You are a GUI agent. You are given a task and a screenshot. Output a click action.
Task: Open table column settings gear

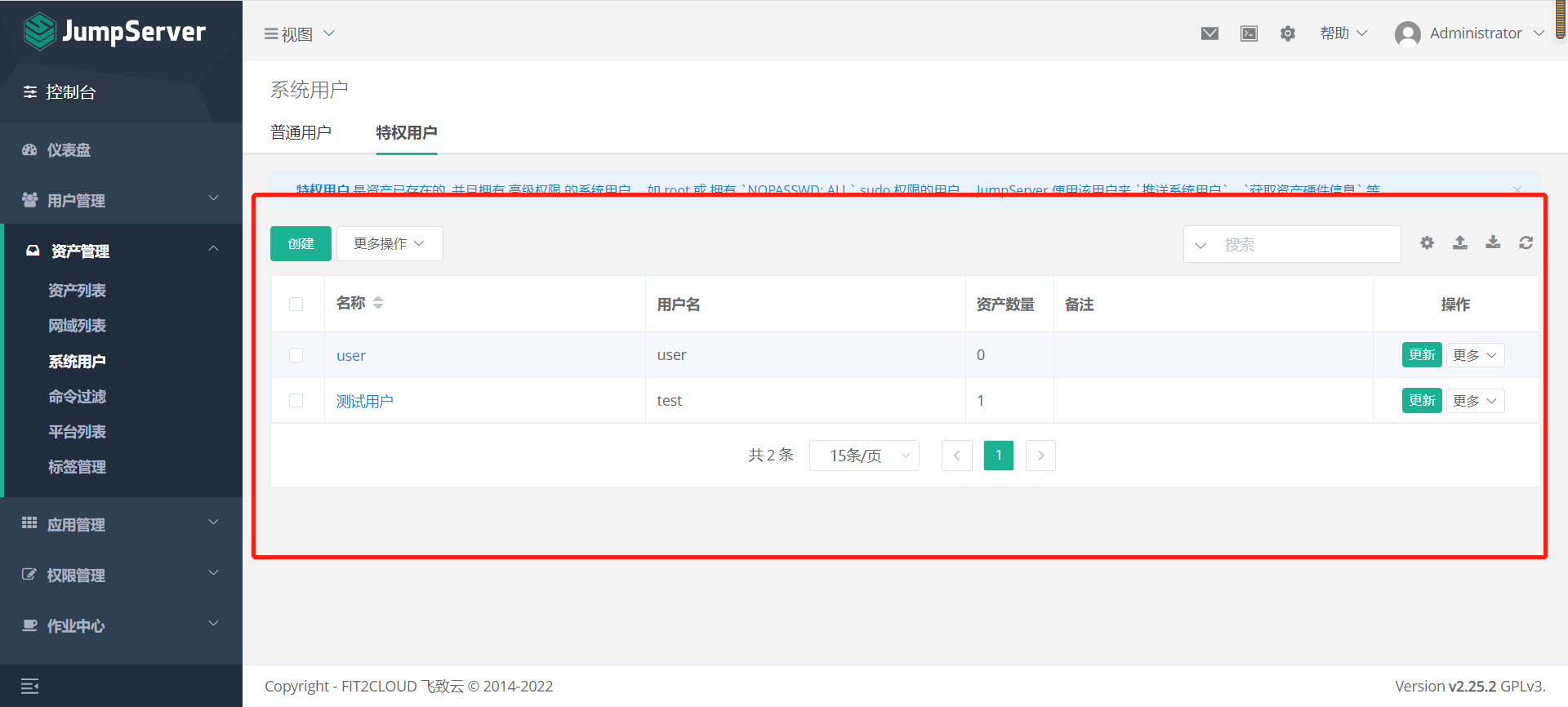1427,242
